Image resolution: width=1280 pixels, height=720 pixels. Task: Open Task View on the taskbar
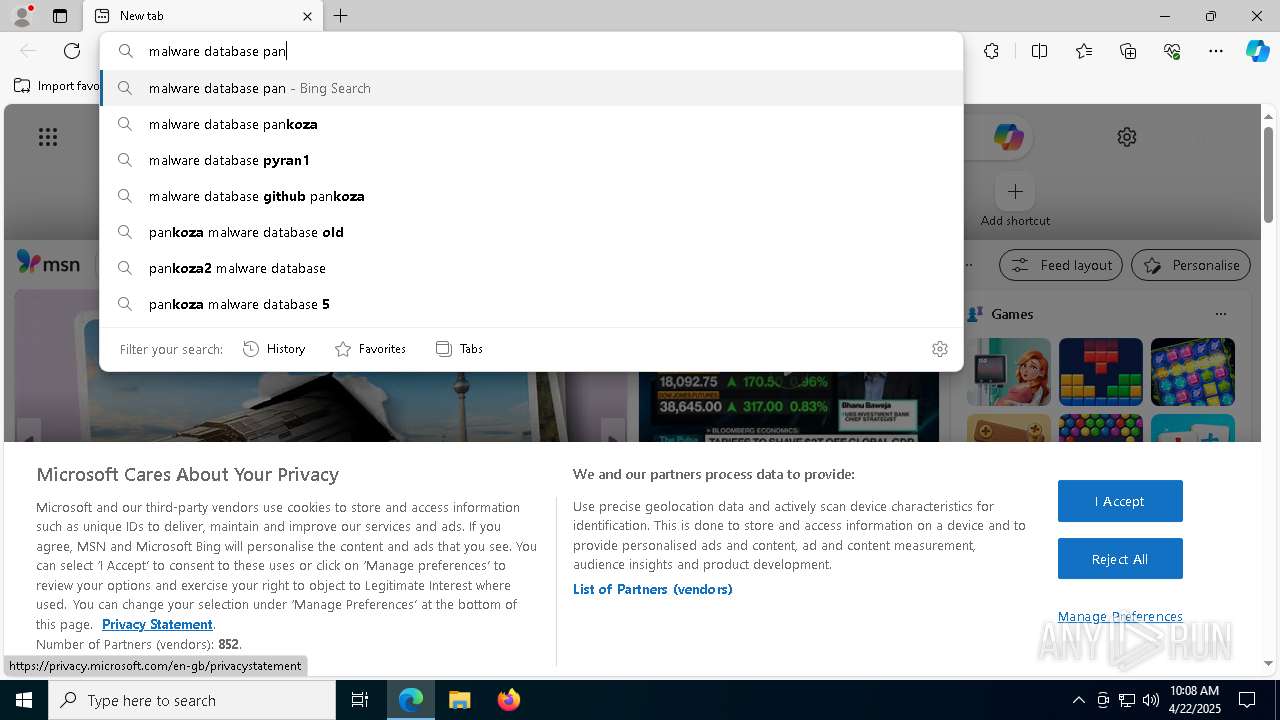click(x=360, y=700)
